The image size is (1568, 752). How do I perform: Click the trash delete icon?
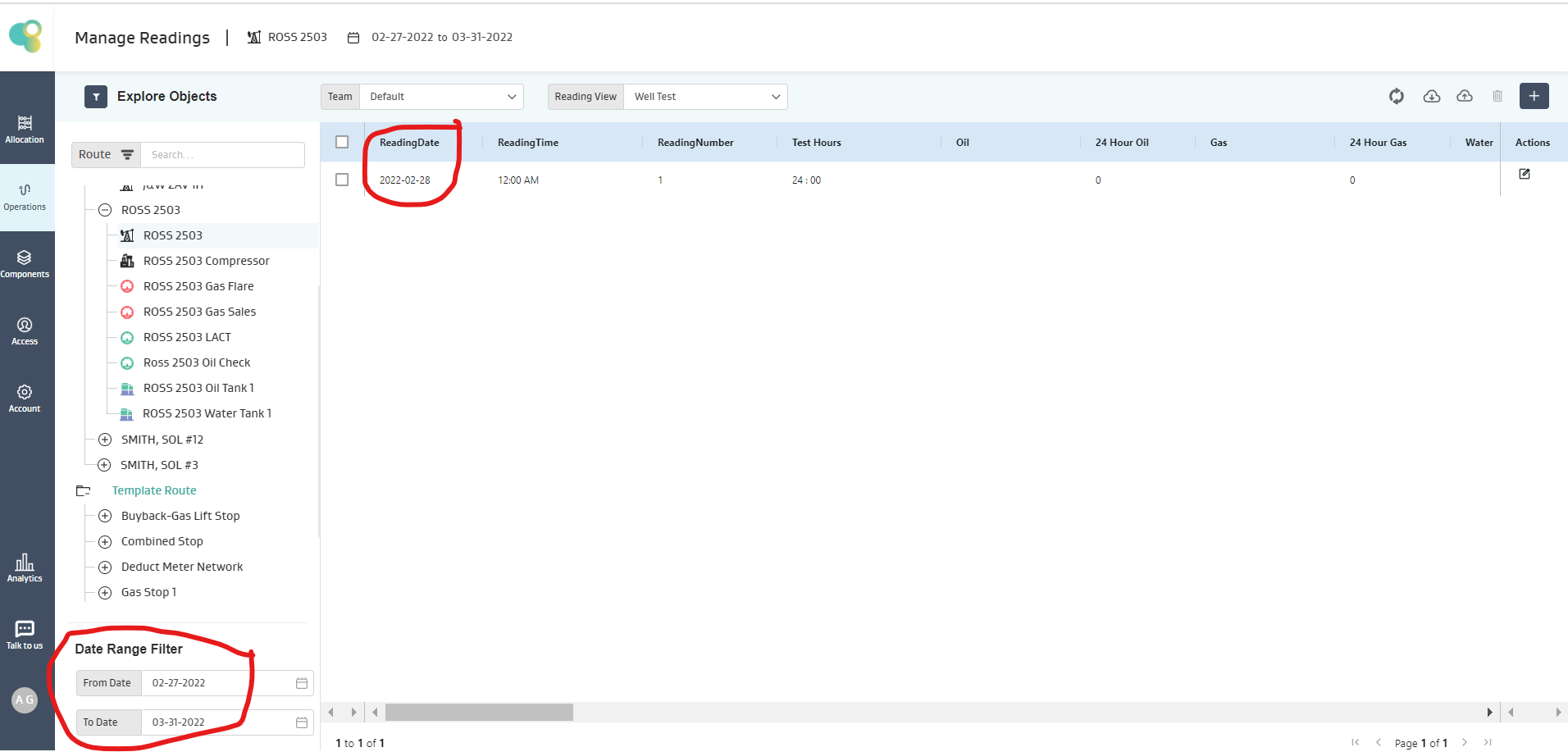click(x=1497, y=96)
